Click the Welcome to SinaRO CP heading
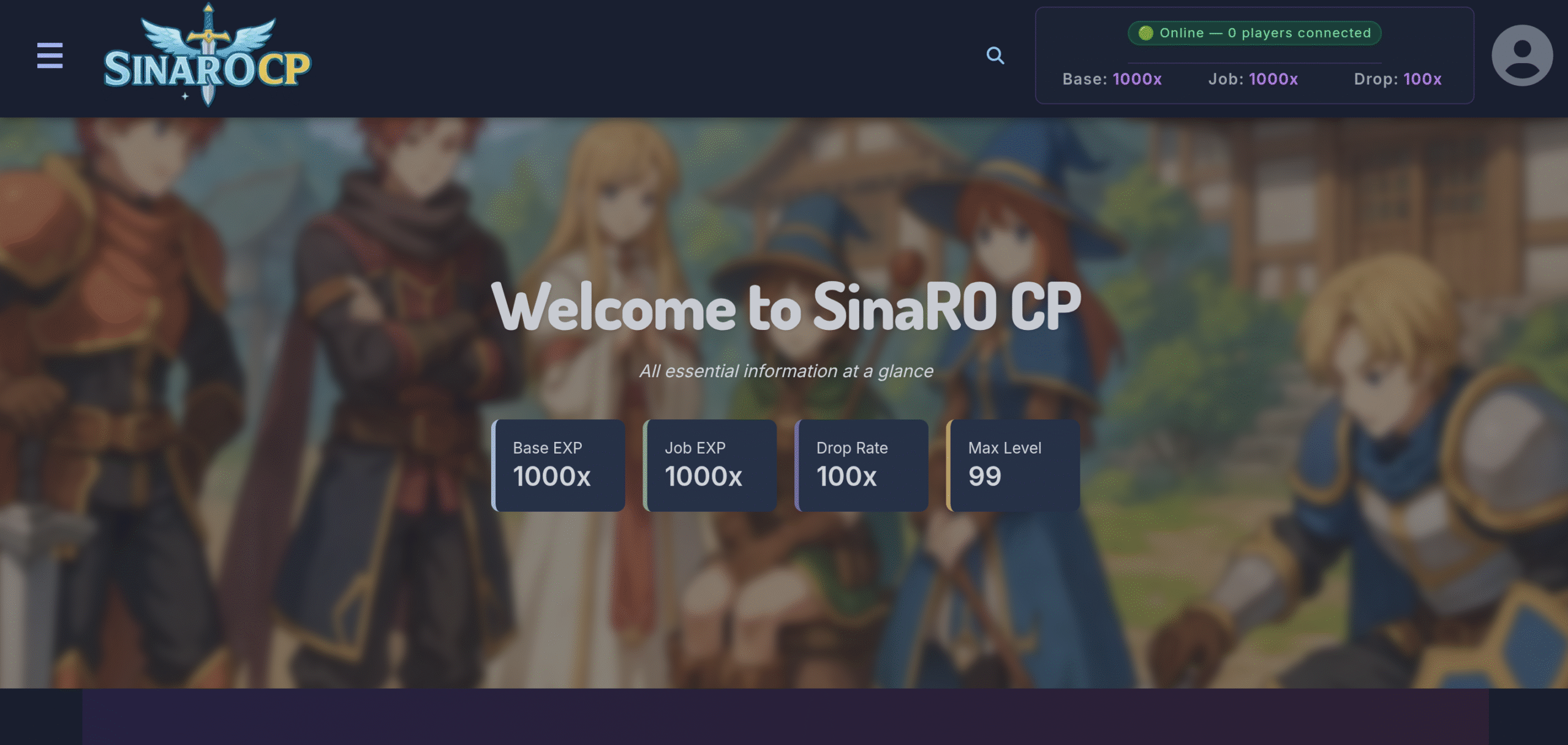1568x745 pixels. coord(786,307)
